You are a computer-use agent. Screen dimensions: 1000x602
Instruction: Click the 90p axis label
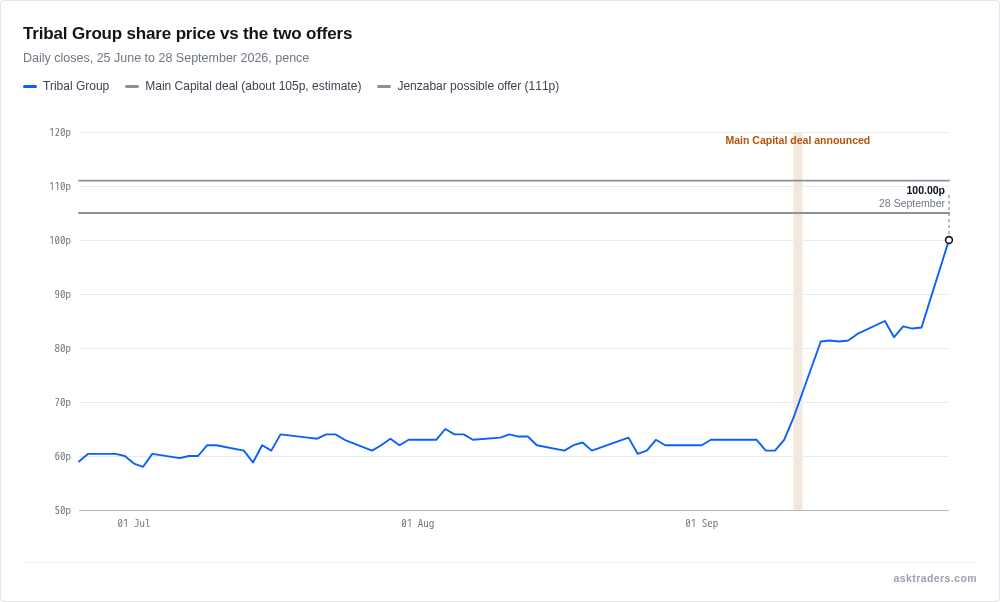[62, 295]
